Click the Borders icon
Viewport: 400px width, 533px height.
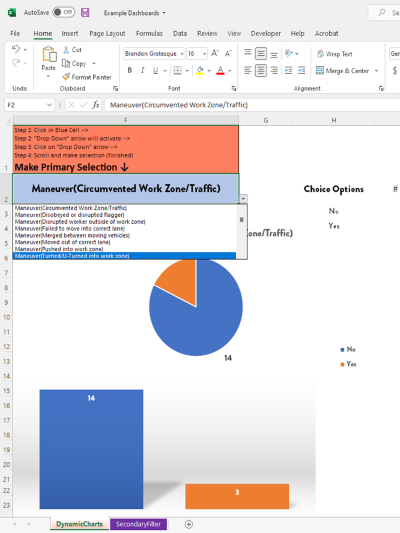click(x=177, y=70)
